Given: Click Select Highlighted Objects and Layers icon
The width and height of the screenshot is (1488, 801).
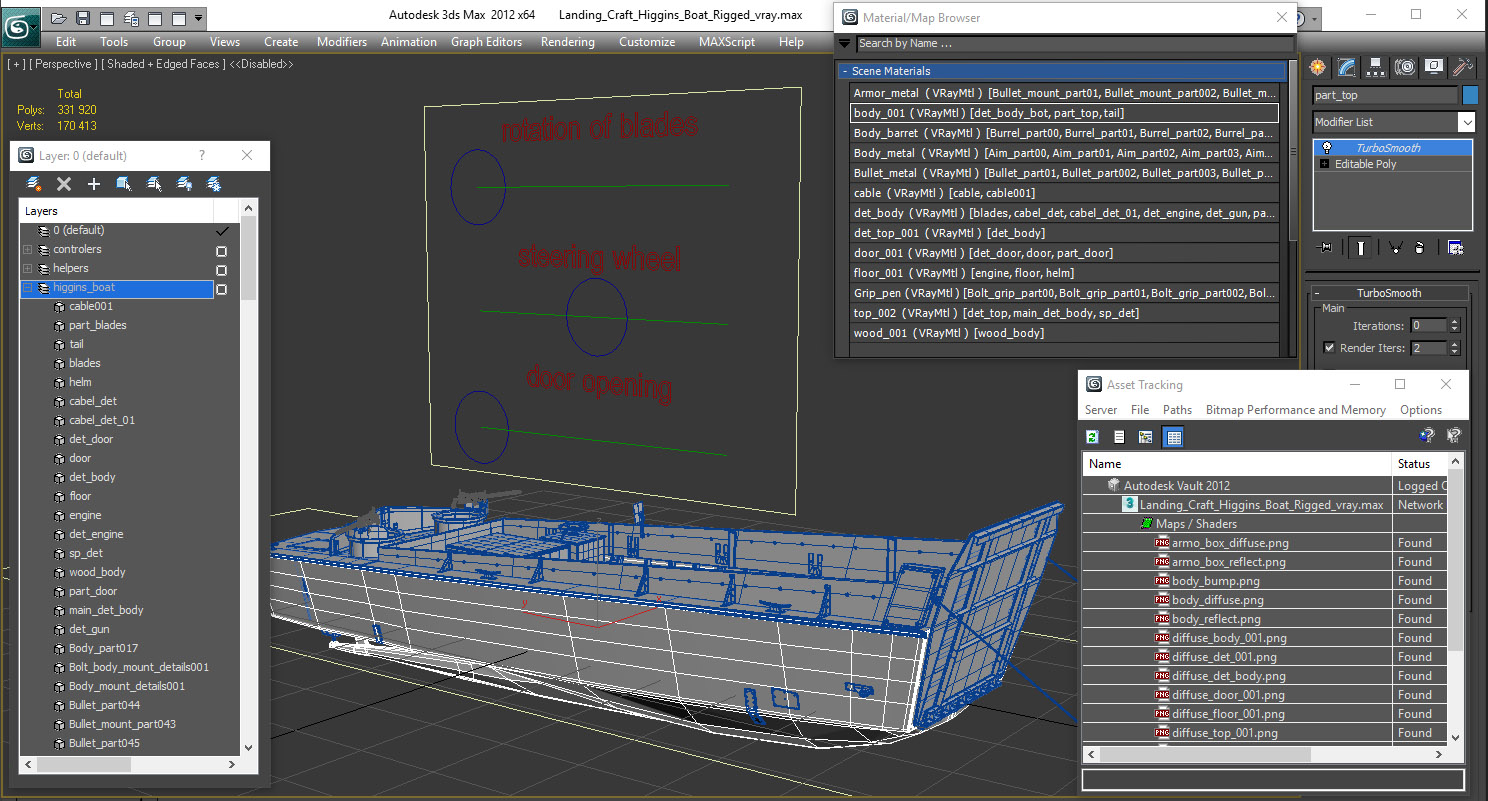Looking at the screenshot, I should coord(124,184).
